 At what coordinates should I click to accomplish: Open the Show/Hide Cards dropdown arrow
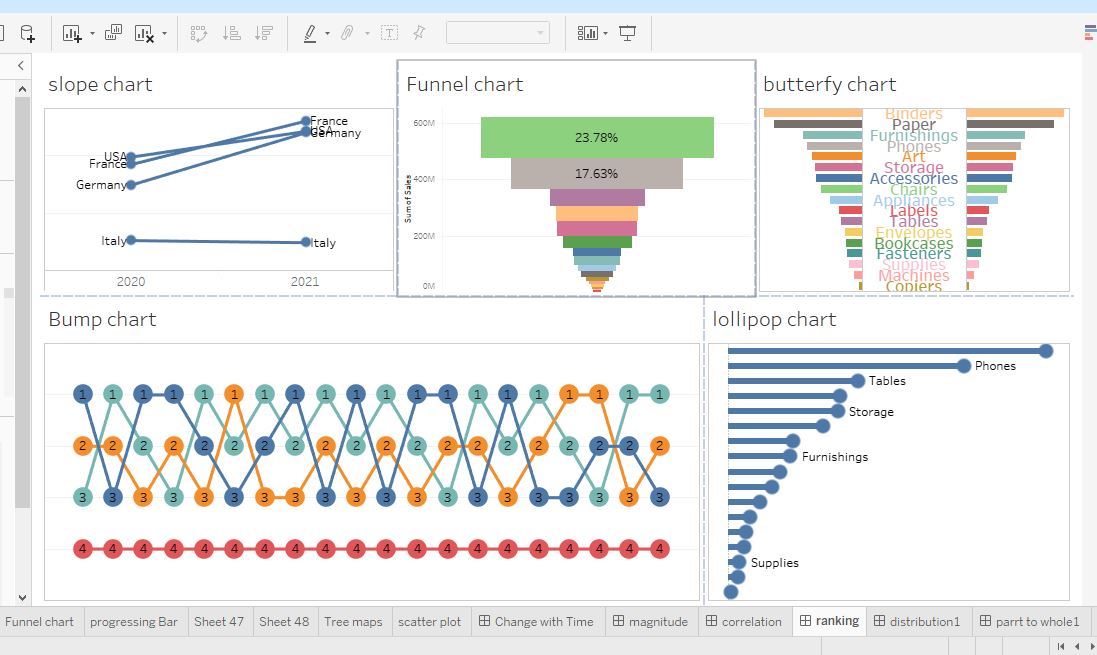(605, 33)
